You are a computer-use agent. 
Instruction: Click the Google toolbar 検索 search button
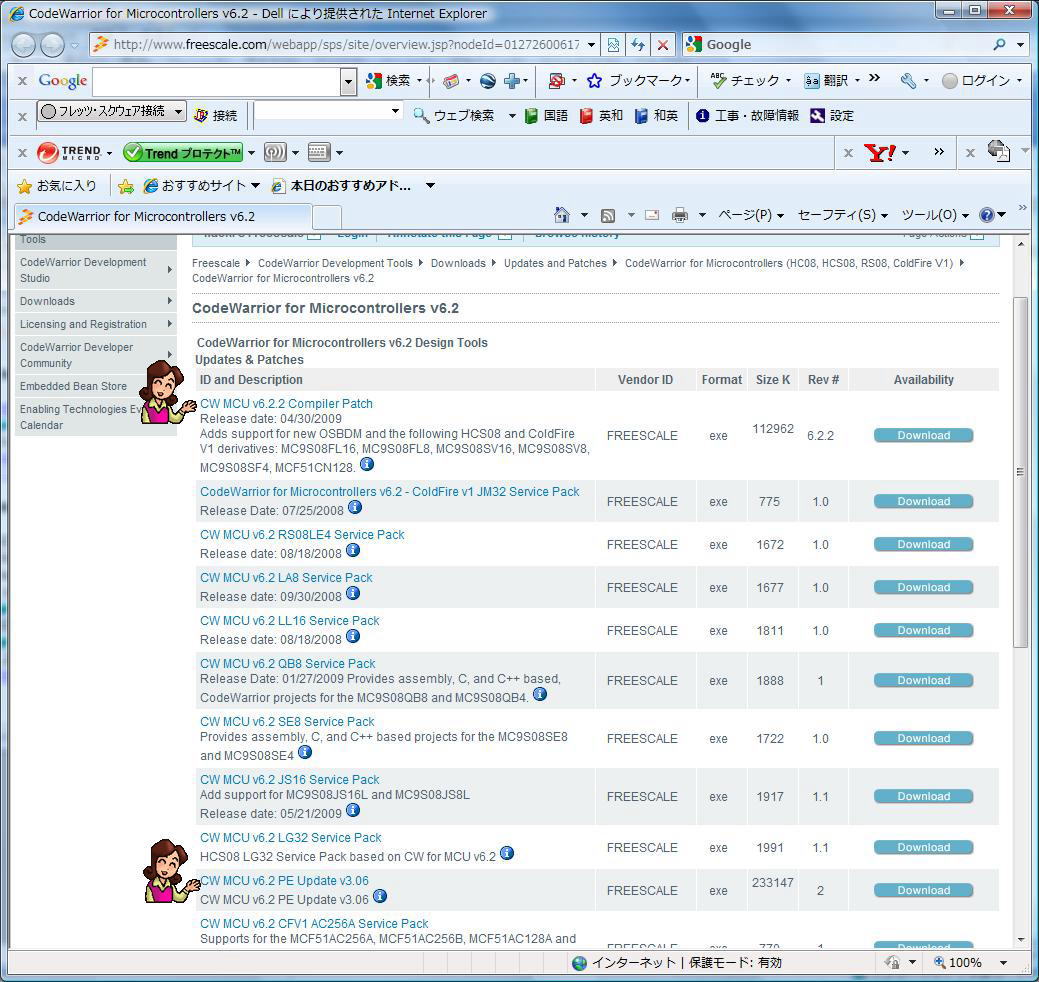click(x=389, y=81)
